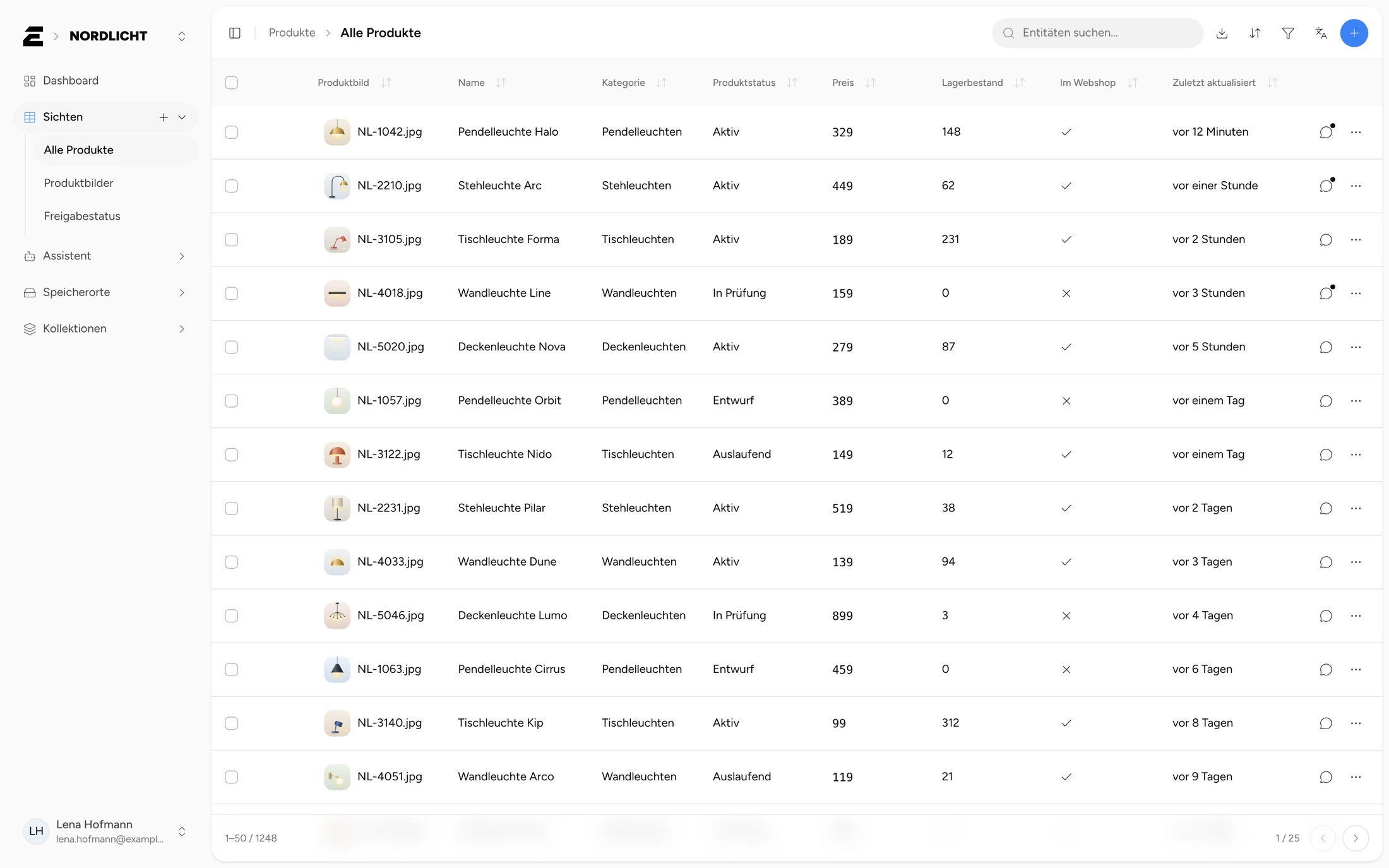Click the 'vor 12 Minuten' cell

click(x=1210, y=132)
